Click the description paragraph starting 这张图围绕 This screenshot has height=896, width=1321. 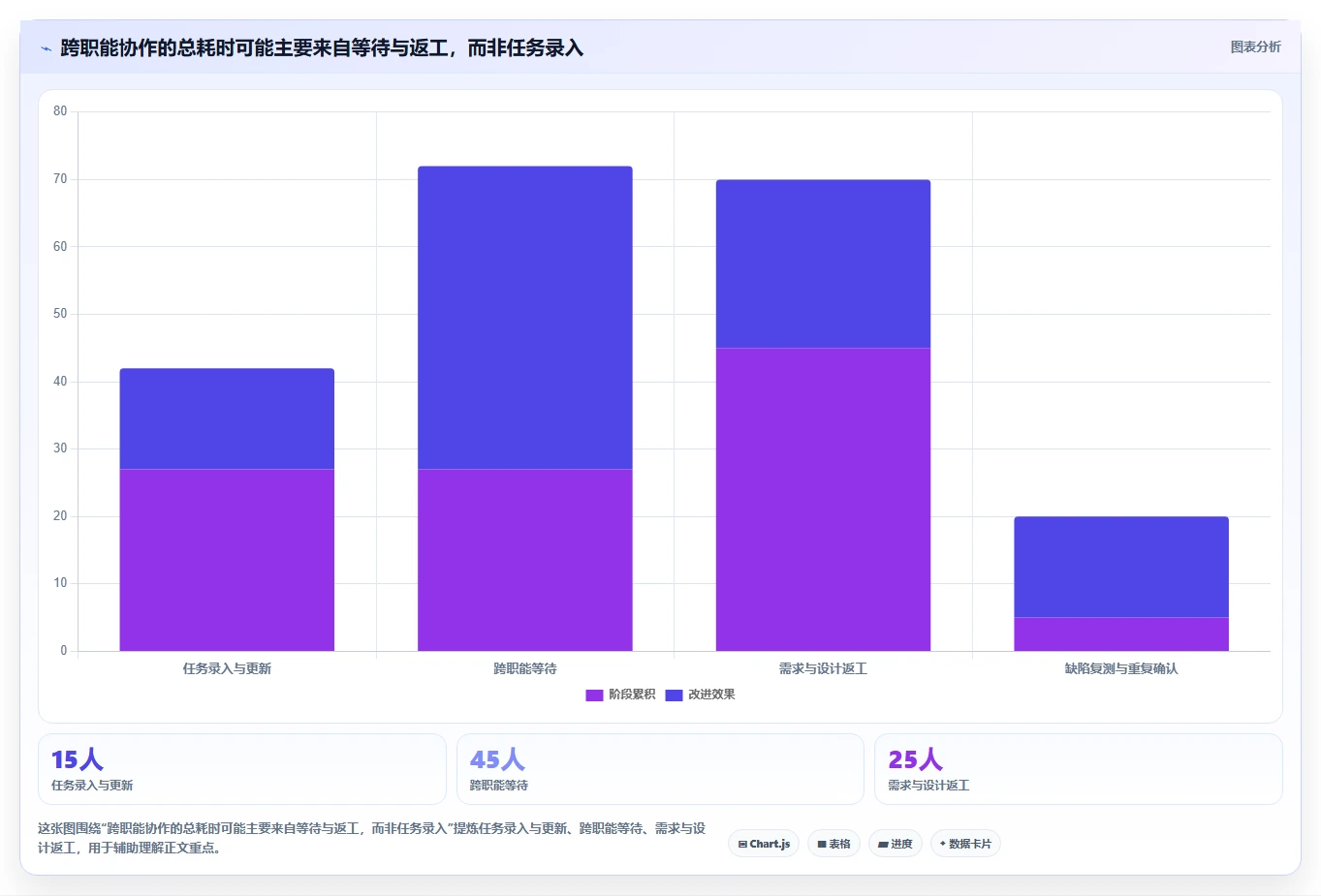[x=372, y=838]
